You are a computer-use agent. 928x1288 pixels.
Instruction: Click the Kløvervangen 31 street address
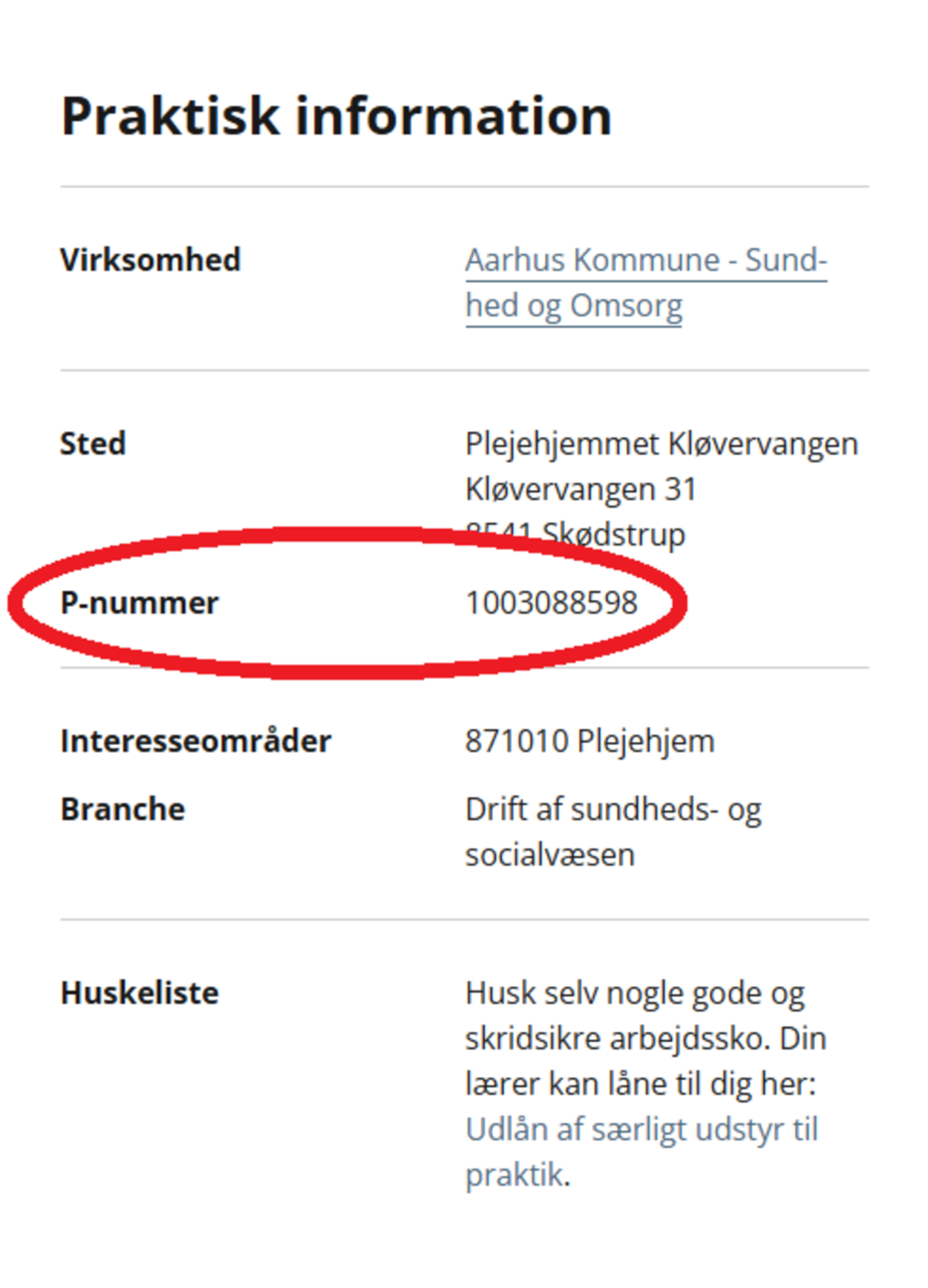tap(580, 489)
